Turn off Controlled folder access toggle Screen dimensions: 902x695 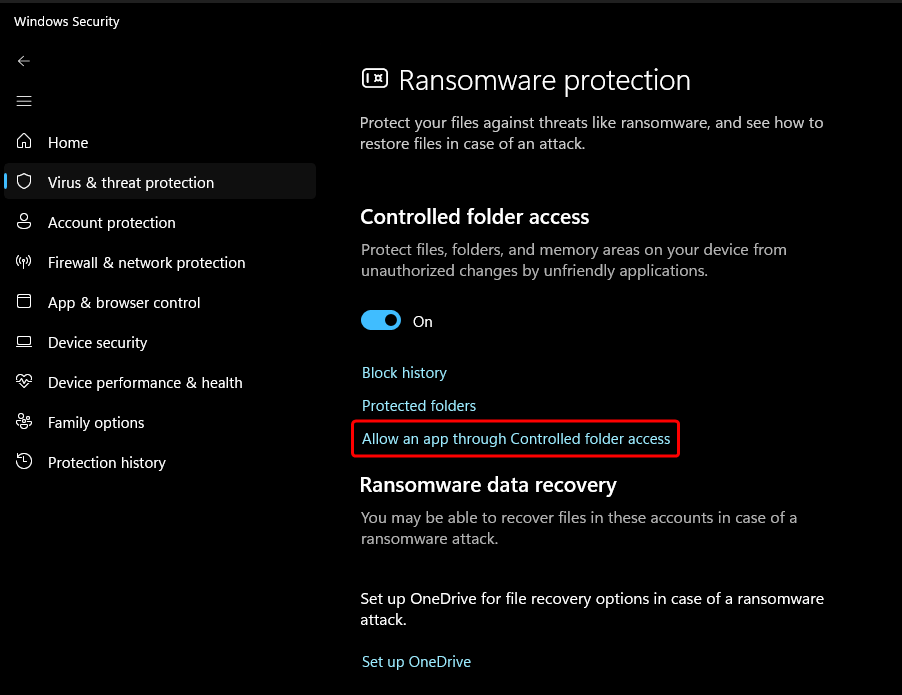coord(381,320)
